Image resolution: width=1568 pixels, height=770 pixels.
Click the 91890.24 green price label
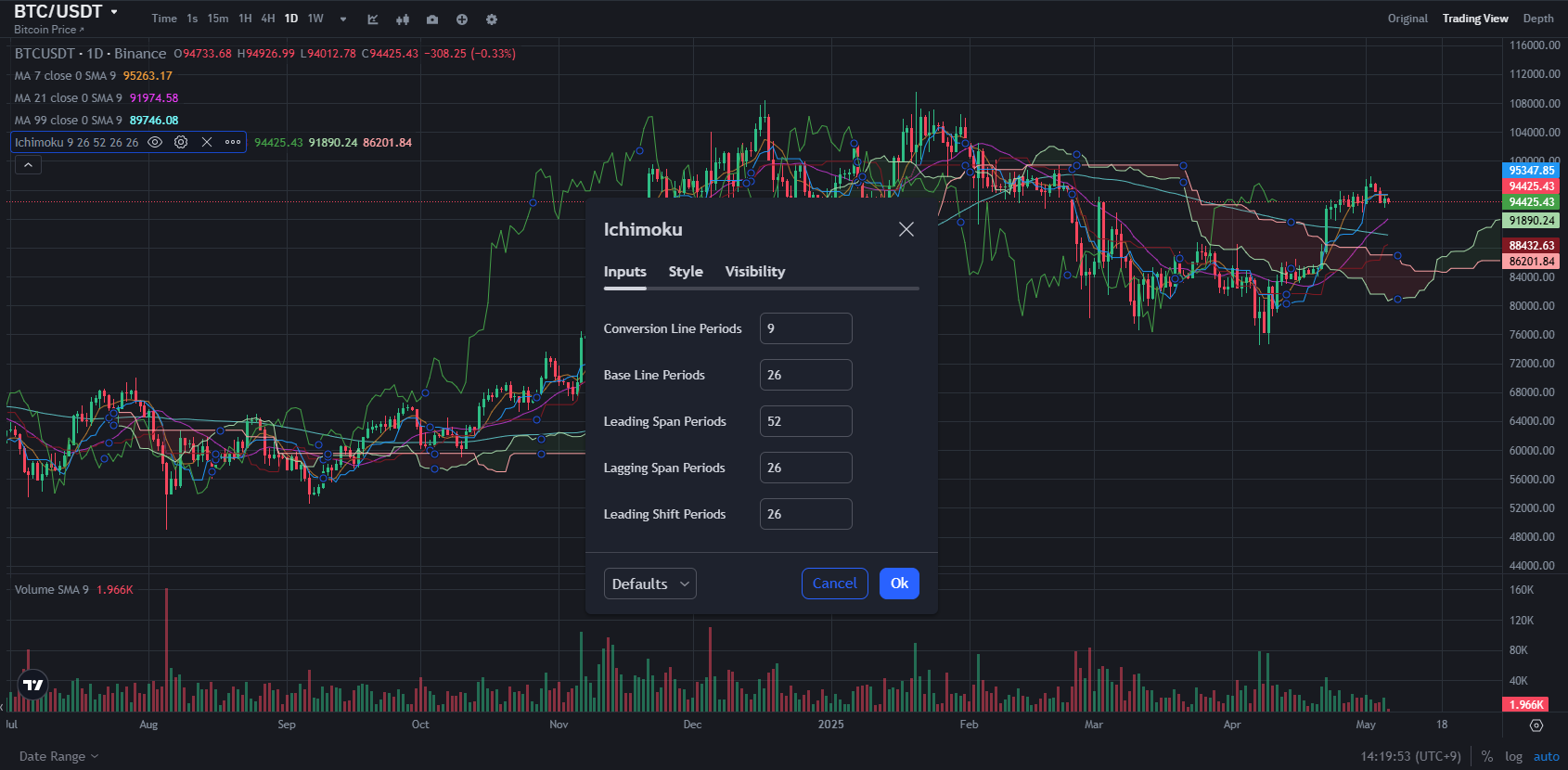click(1531, 221)
